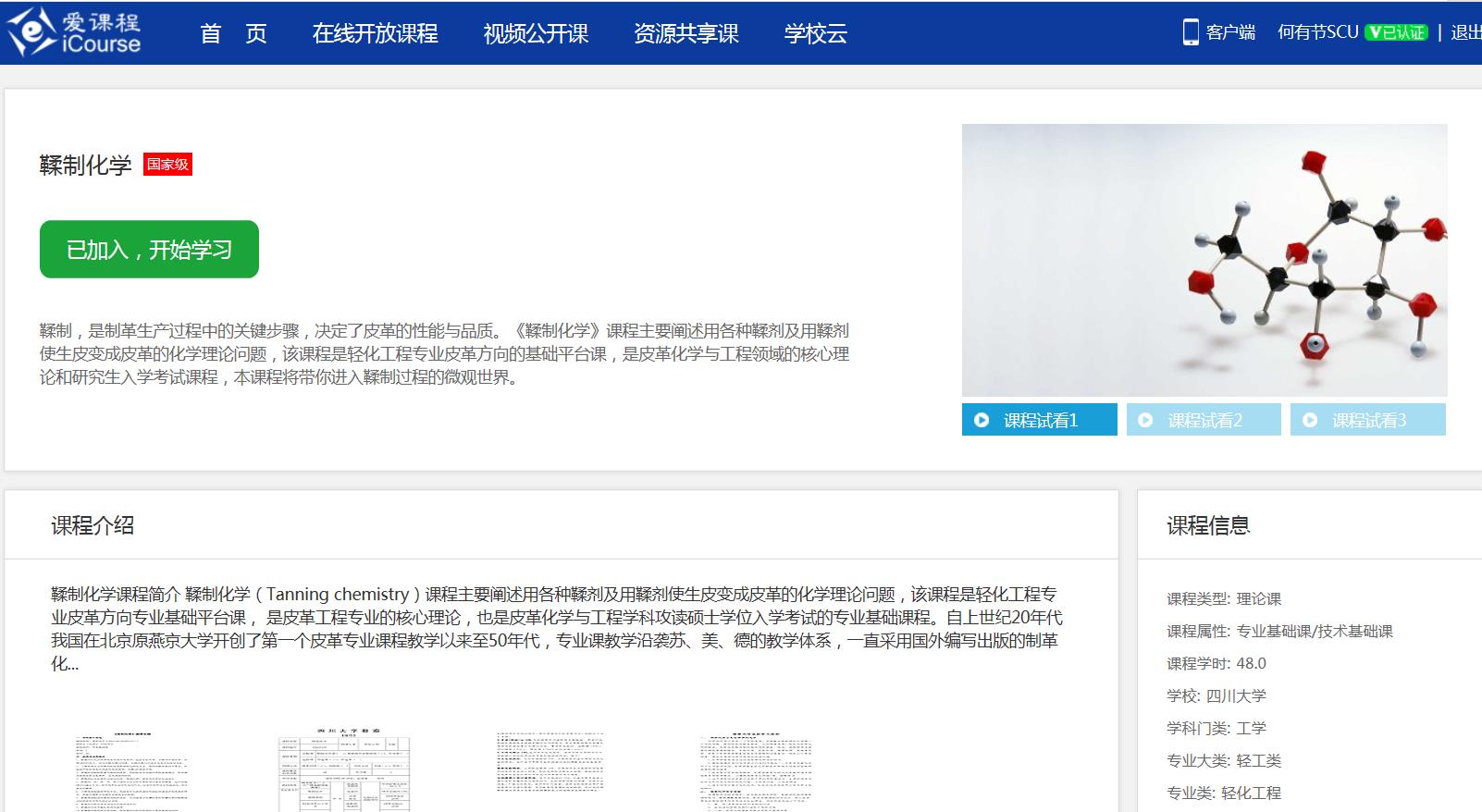Select 资源共享课 in the top navigation
1482x812 pixels.
[685, 33]
